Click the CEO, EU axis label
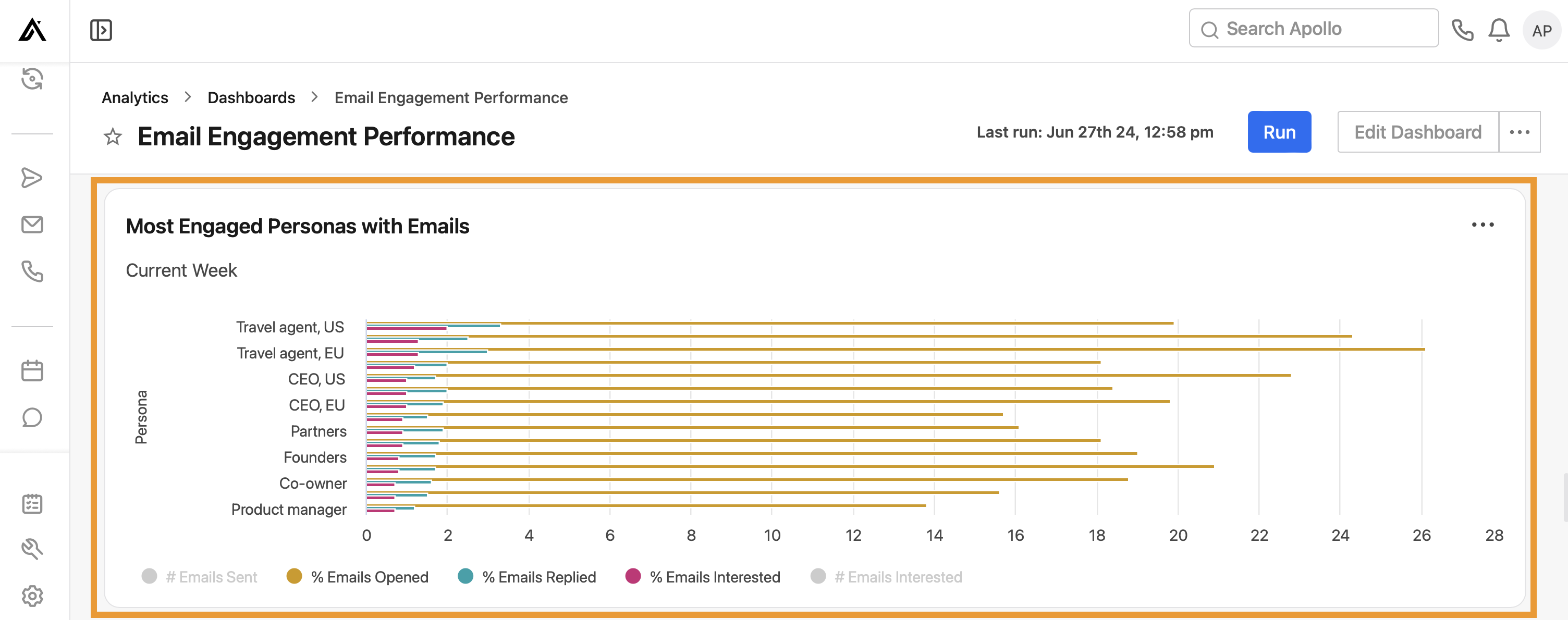Screen dimensions: 1568x620 316,405
